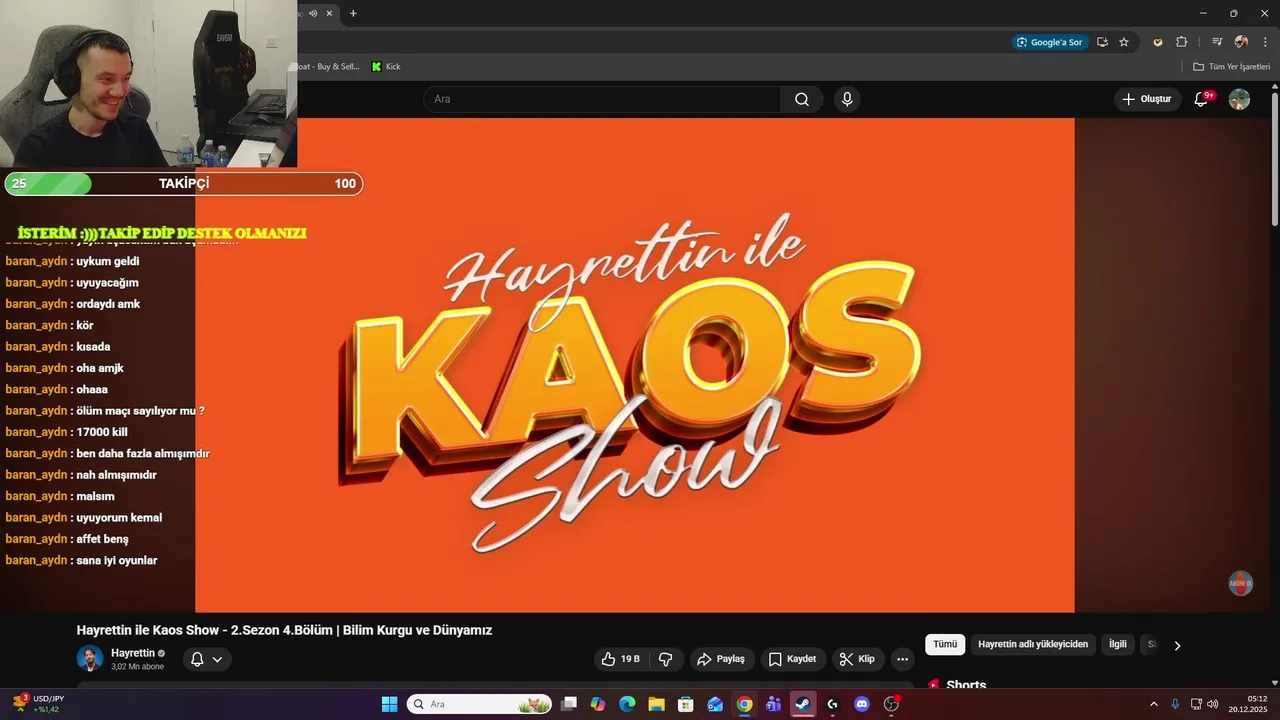Viewport: 1280px width, 720px height.
Task: Open Outlook mail from the taskbar
Action: 715,704
